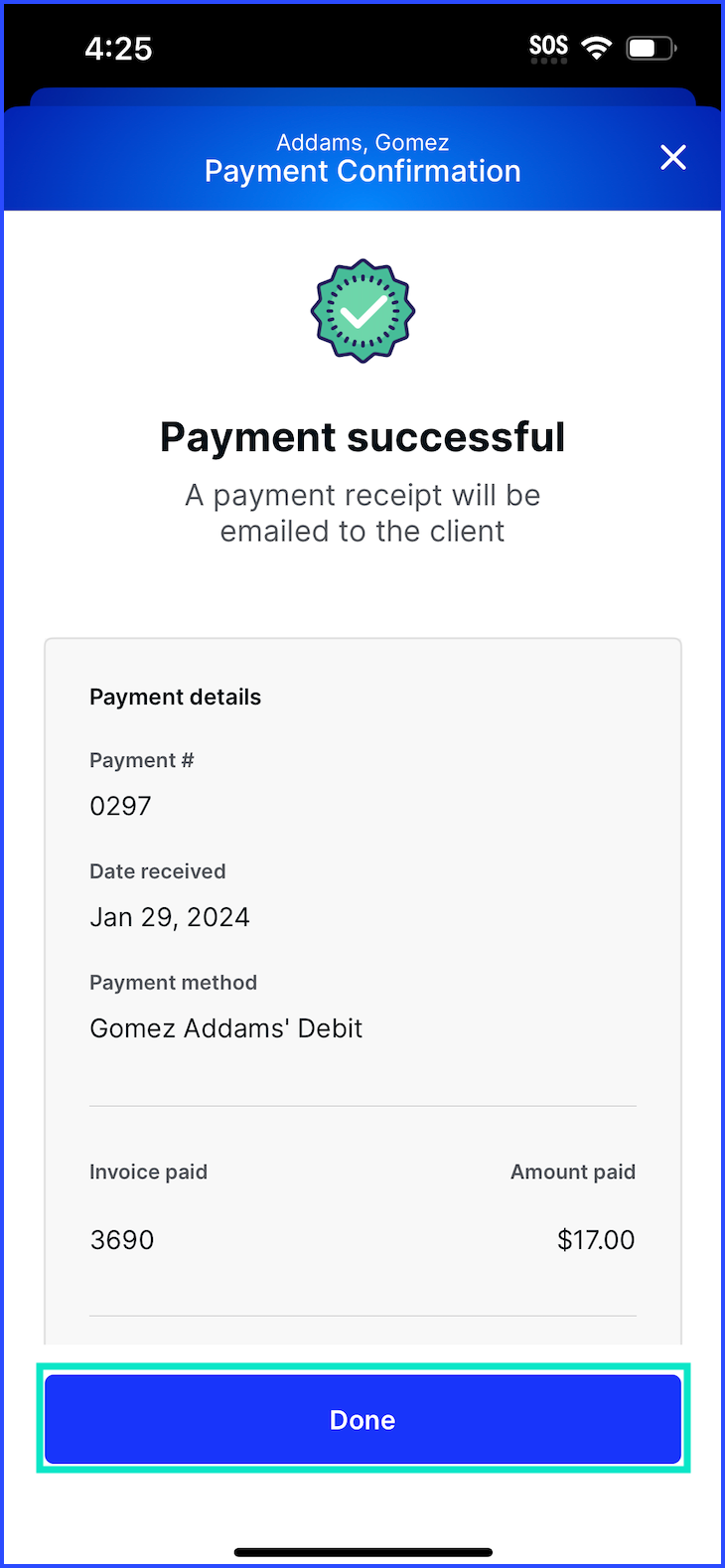Tap Gomez Addams' Debit payment method
Image resolution: width=725 pixels, height=1568 pixels.
pyautogui.click(x=225, y=1027)
